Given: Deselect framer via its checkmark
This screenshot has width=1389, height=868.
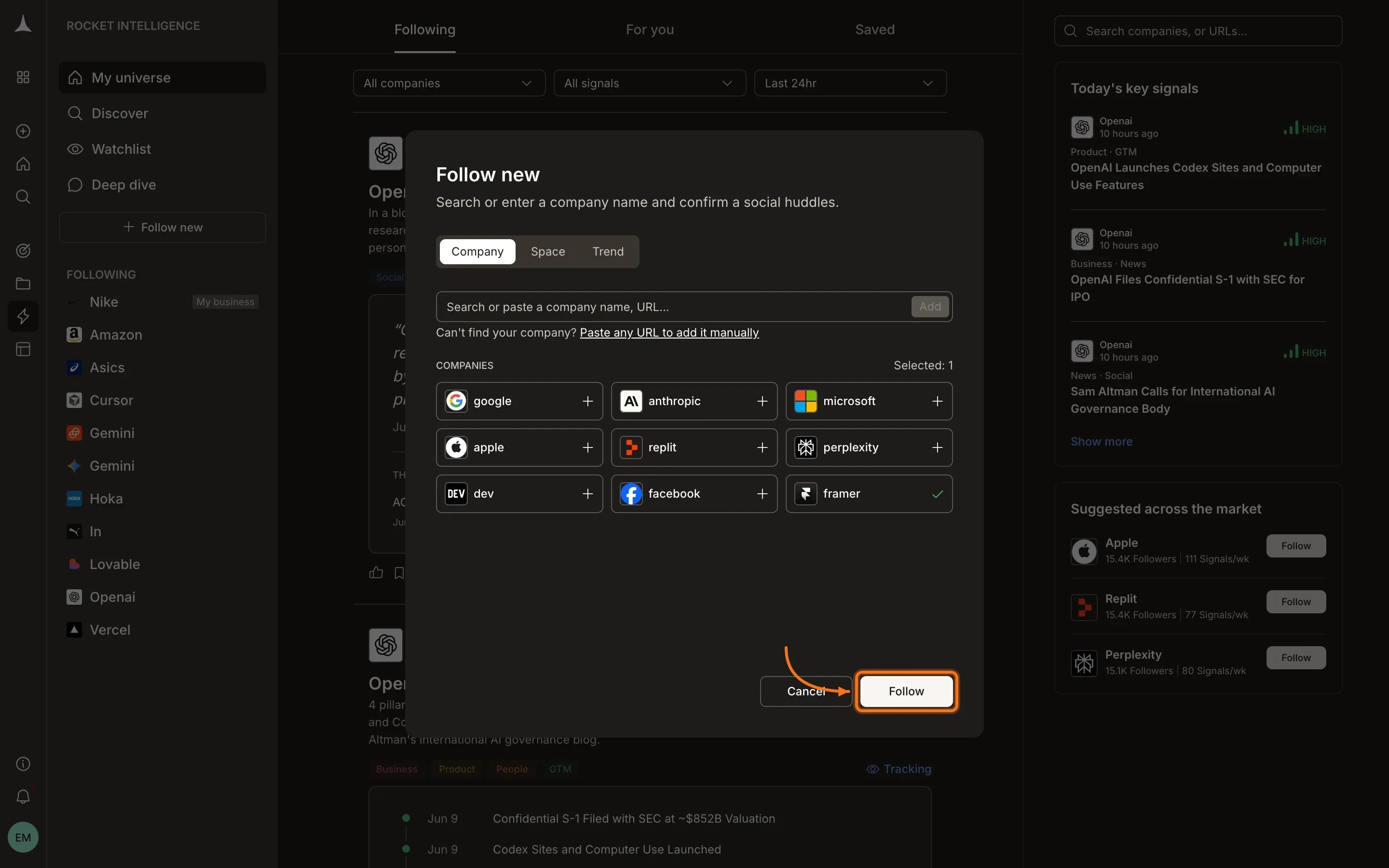Looking at the screenshot, I should pos(937,494).
